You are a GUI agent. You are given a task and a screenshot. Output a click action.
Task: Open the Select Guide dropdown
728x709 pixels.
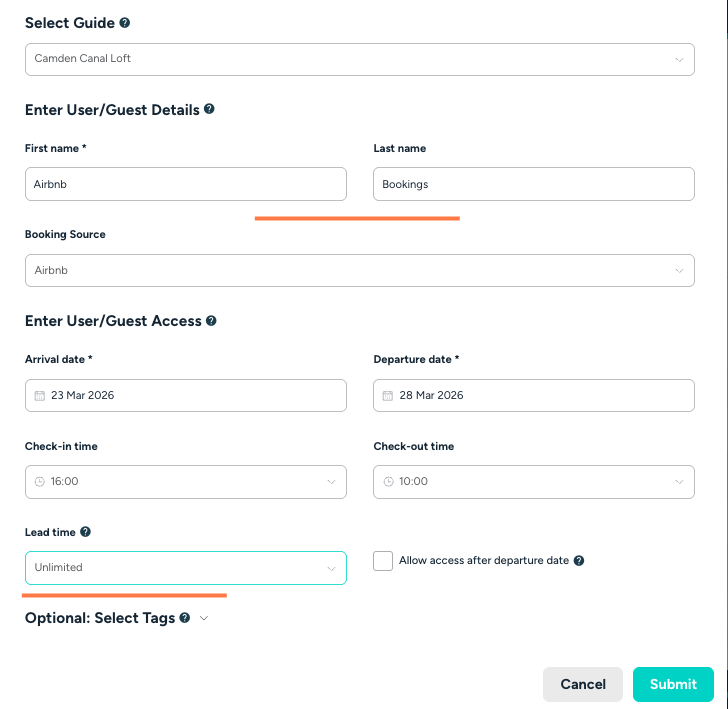coord(360,59)
